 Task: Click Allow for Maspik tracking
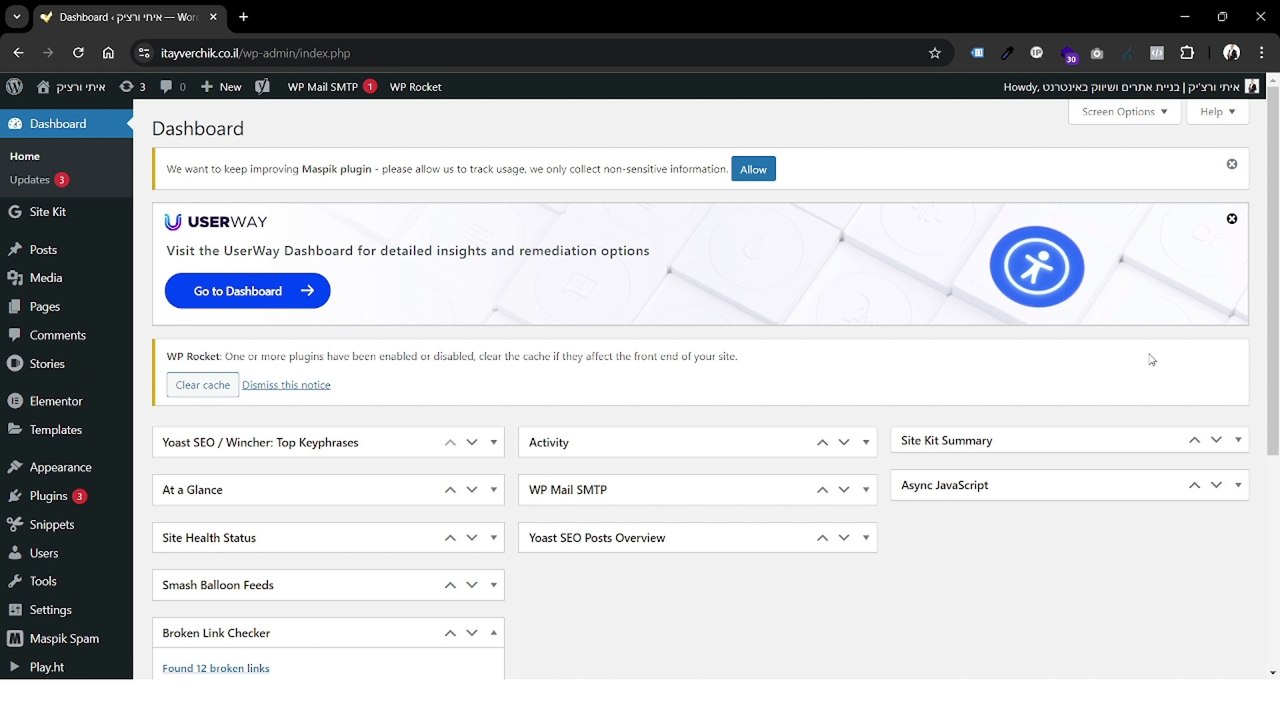tap(753, 169)
